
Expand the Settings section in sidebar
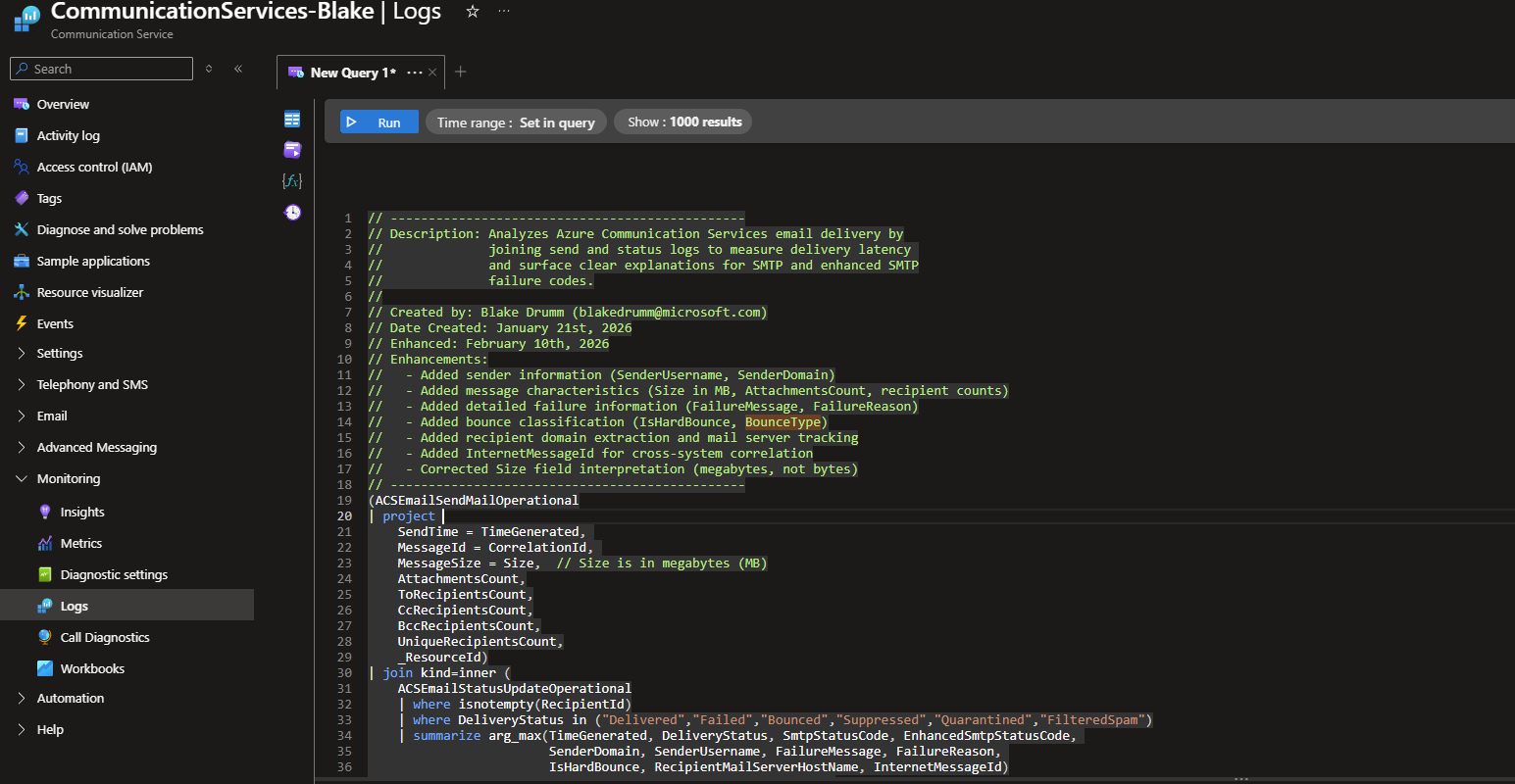[60, 354]
